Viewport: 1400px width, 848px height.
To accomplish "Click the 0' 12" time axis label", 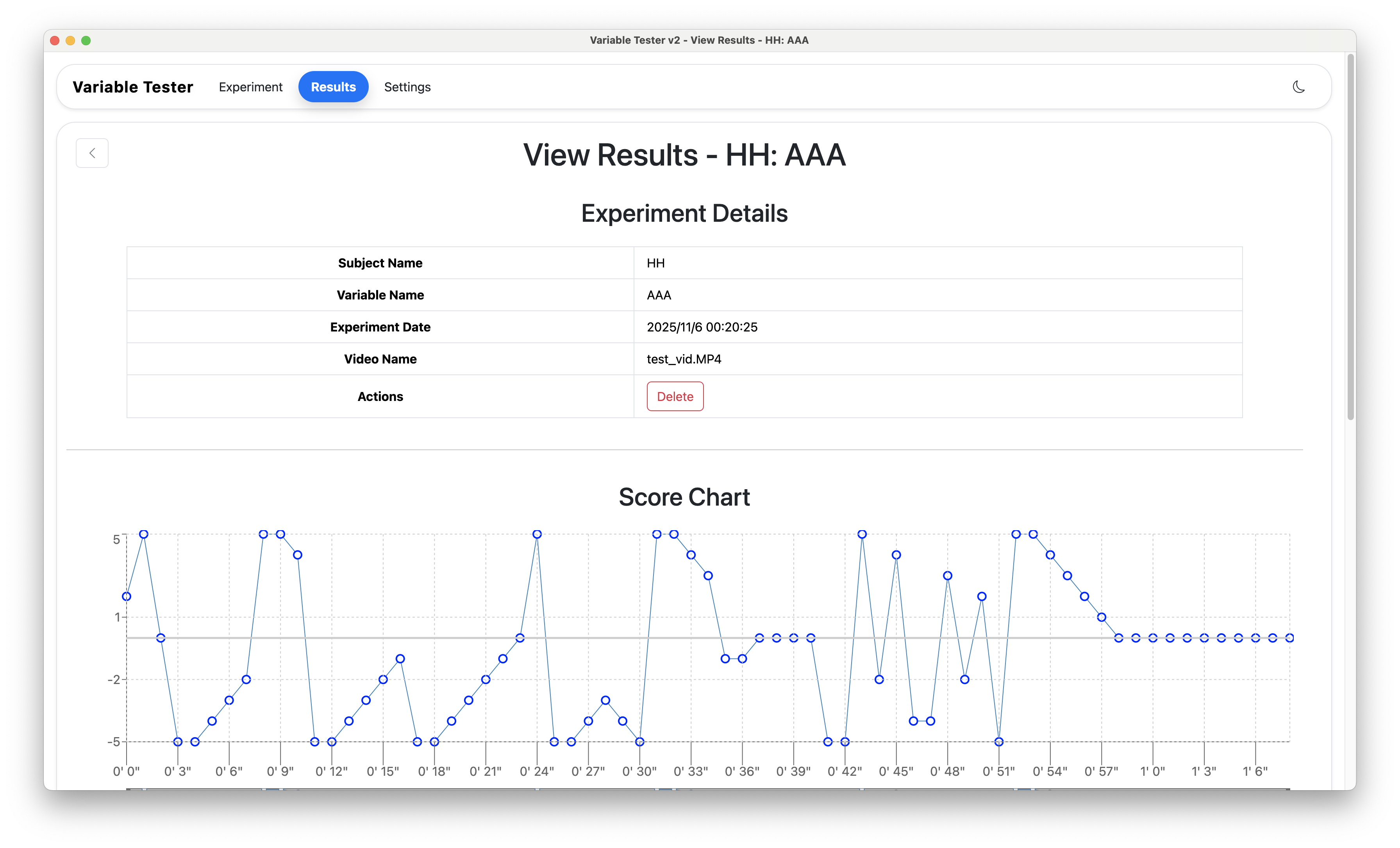I will point(331,771).
